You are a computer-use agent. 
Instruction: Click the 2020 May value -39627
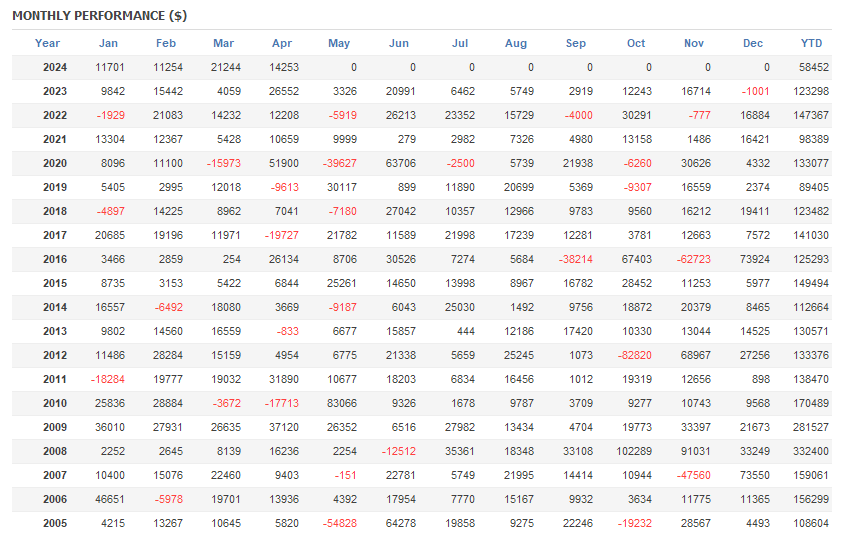[340, 163]
